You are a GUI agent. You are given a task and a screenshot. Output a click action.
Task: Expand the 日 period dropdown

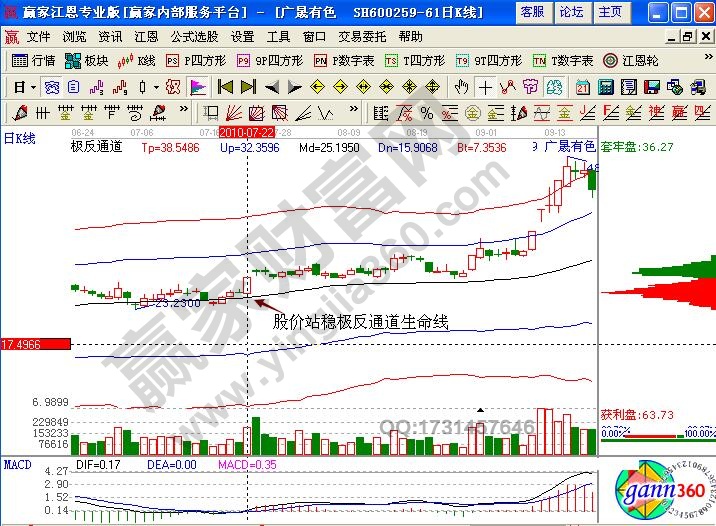point(21,87)
